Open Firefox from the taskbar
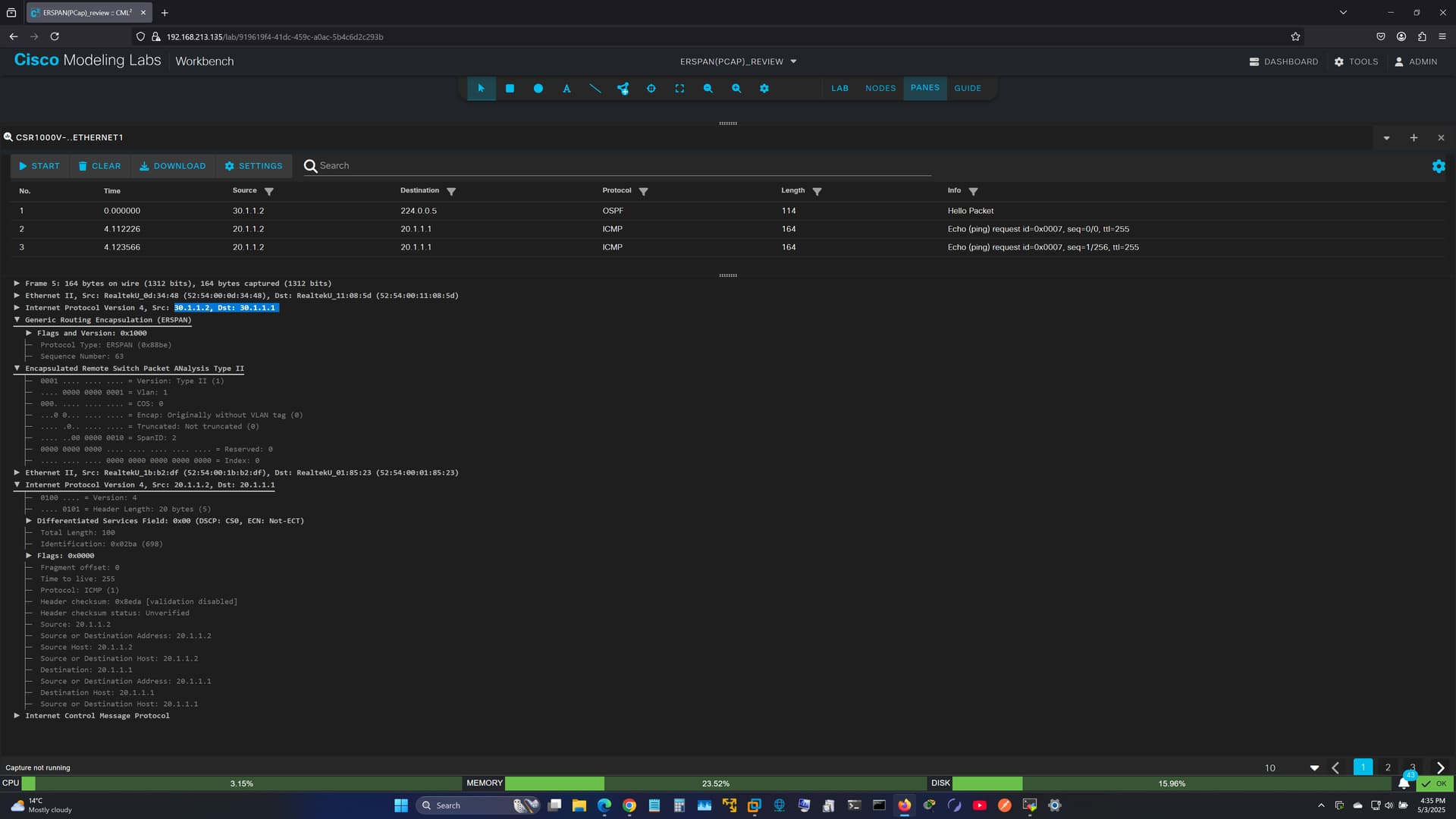 pos(904,805)
